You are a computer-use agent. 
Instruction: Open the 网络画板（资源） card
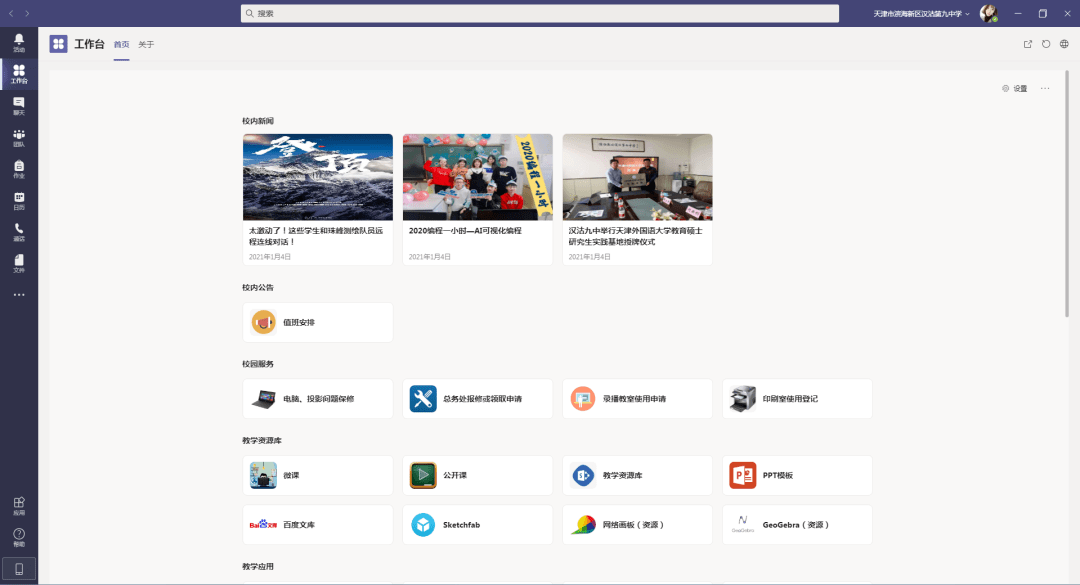(x=637, y=525)
